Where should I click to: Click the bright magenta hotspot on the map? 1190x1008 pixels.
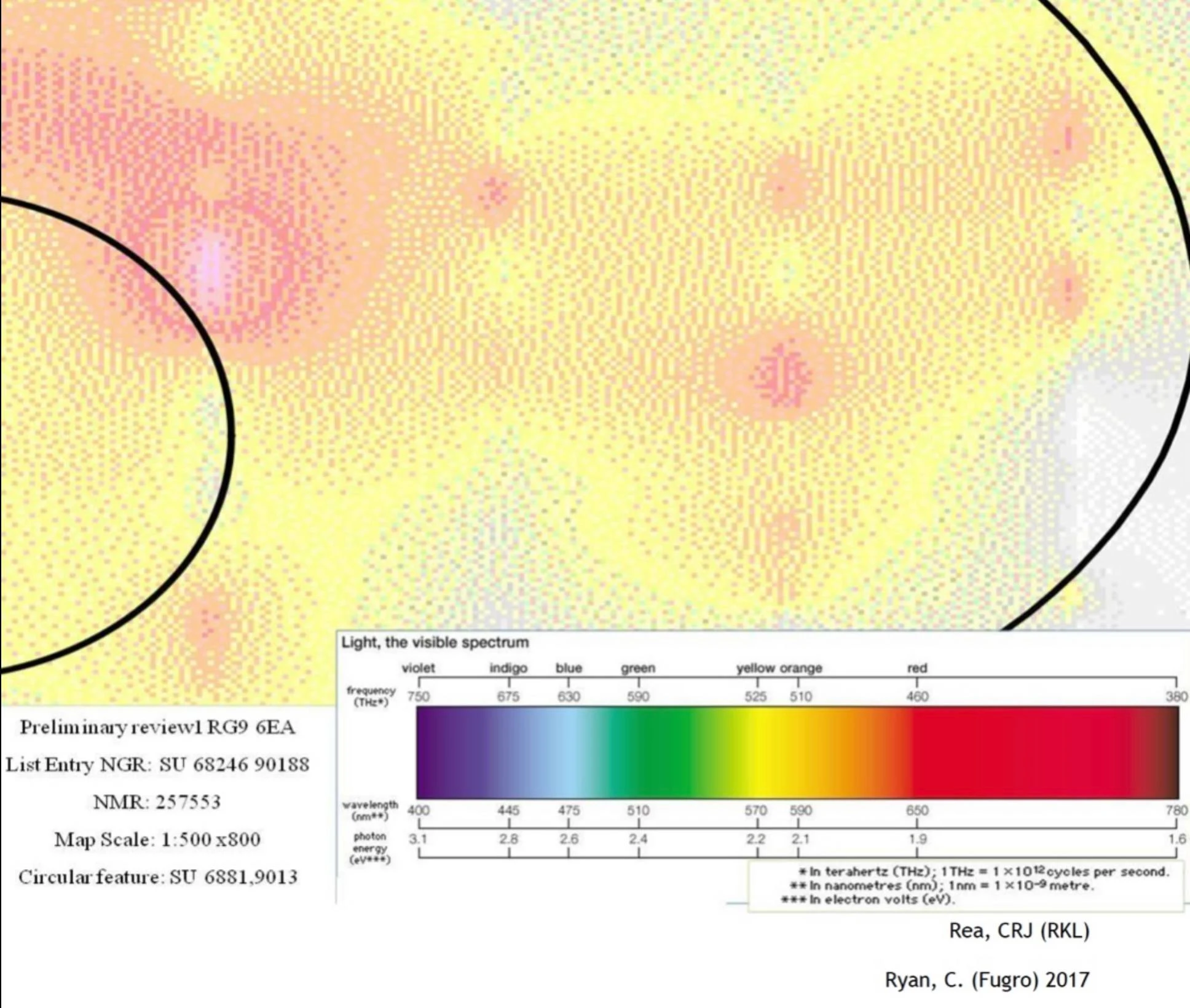(x=212, y=266)
